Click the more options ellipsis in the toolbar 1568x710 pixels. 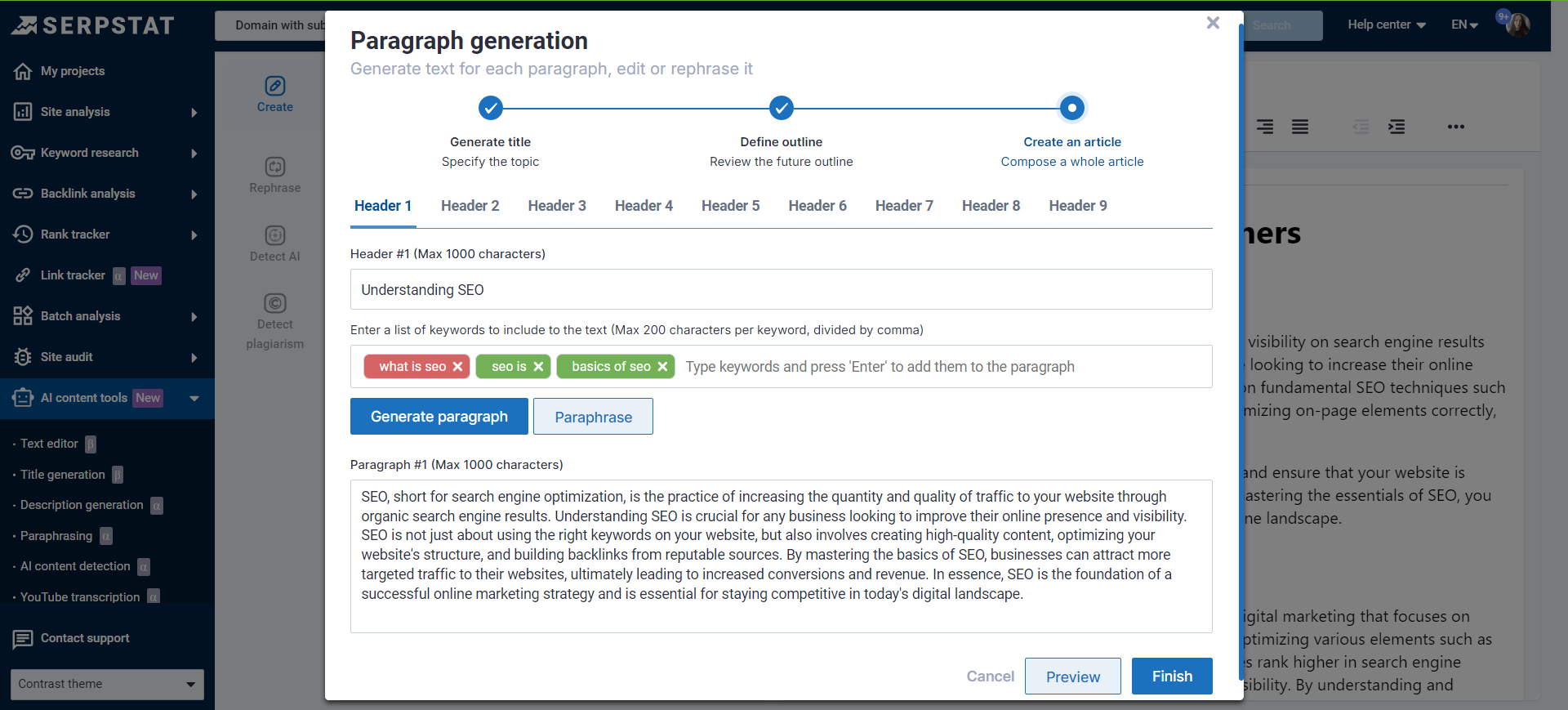[1455, 127]
